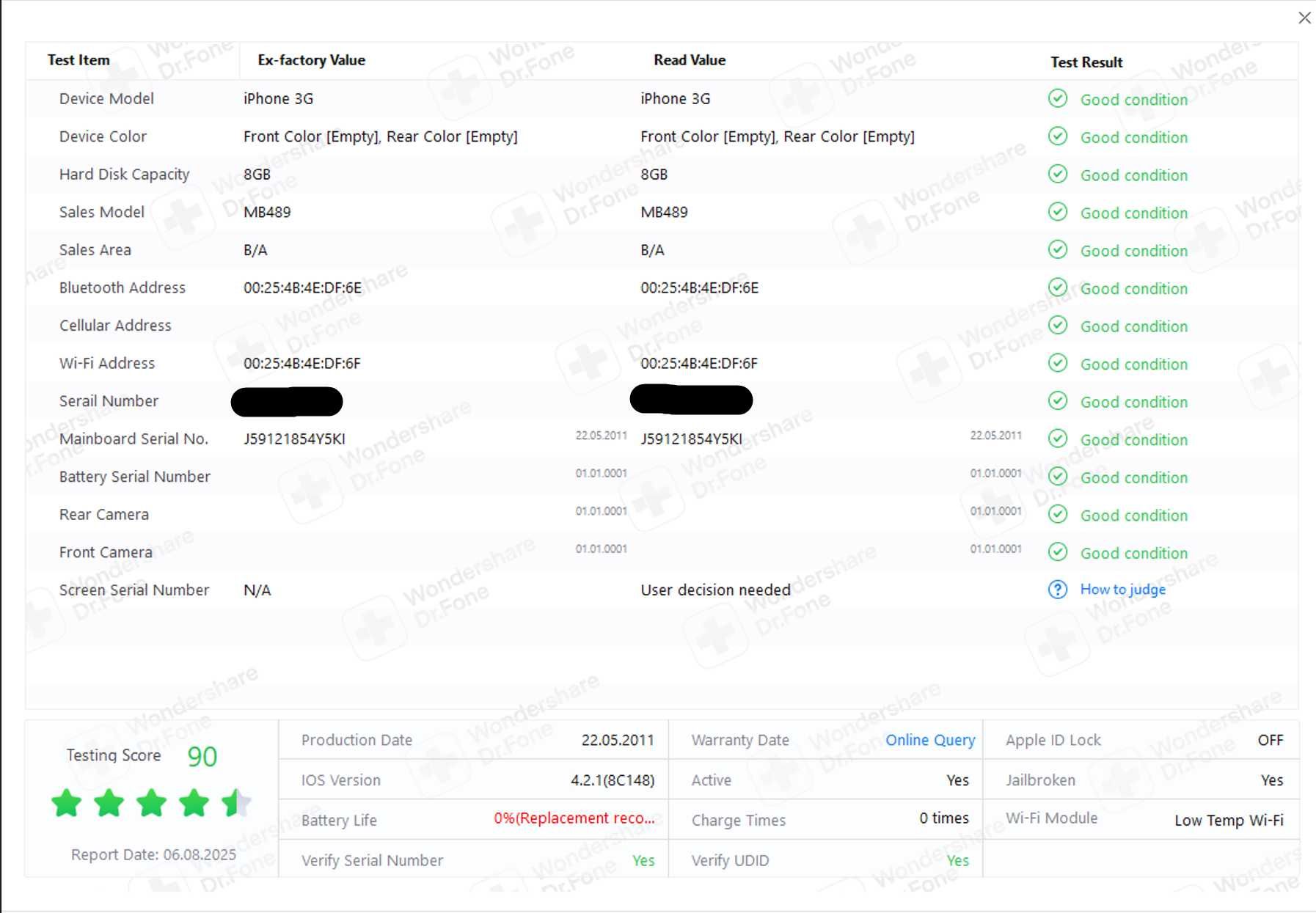
Task: Select the ex-factory MB489 sales model value
Action: [267, 212]
